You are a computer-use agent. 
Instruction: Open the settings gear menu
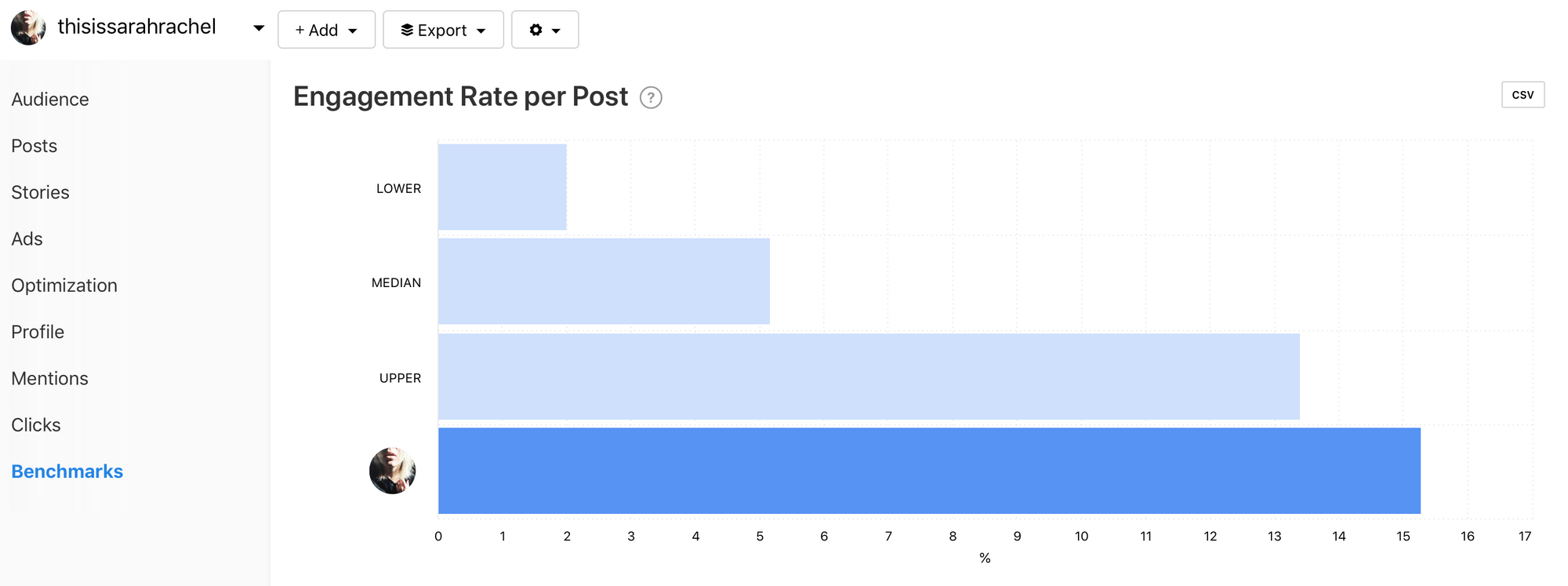coord(545,30)
